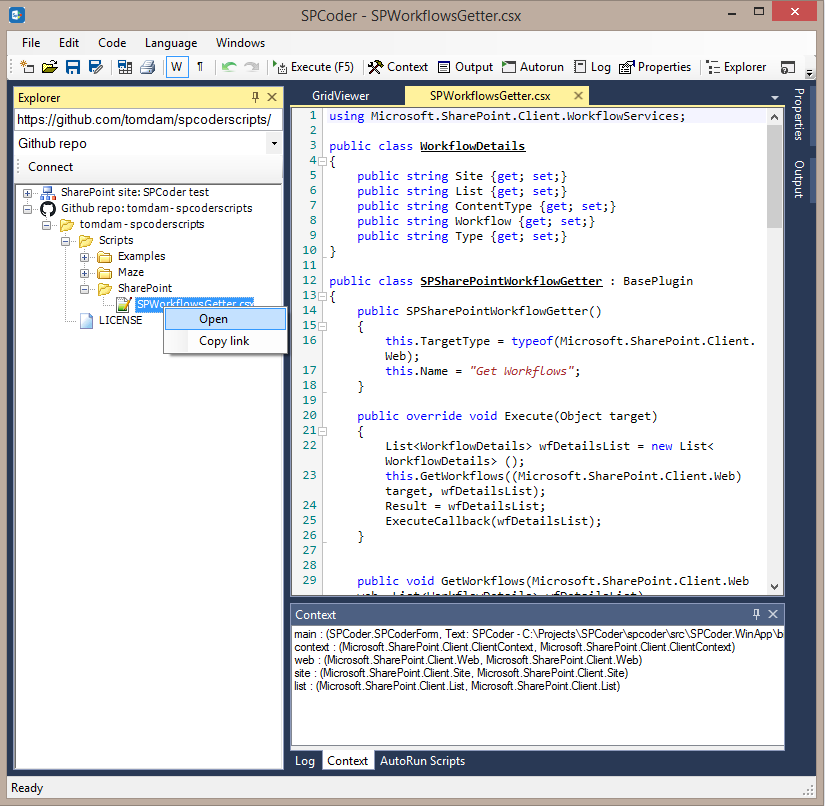Open the Properties toolbar item
Screen dimensions: 825x806
(655, 67)
